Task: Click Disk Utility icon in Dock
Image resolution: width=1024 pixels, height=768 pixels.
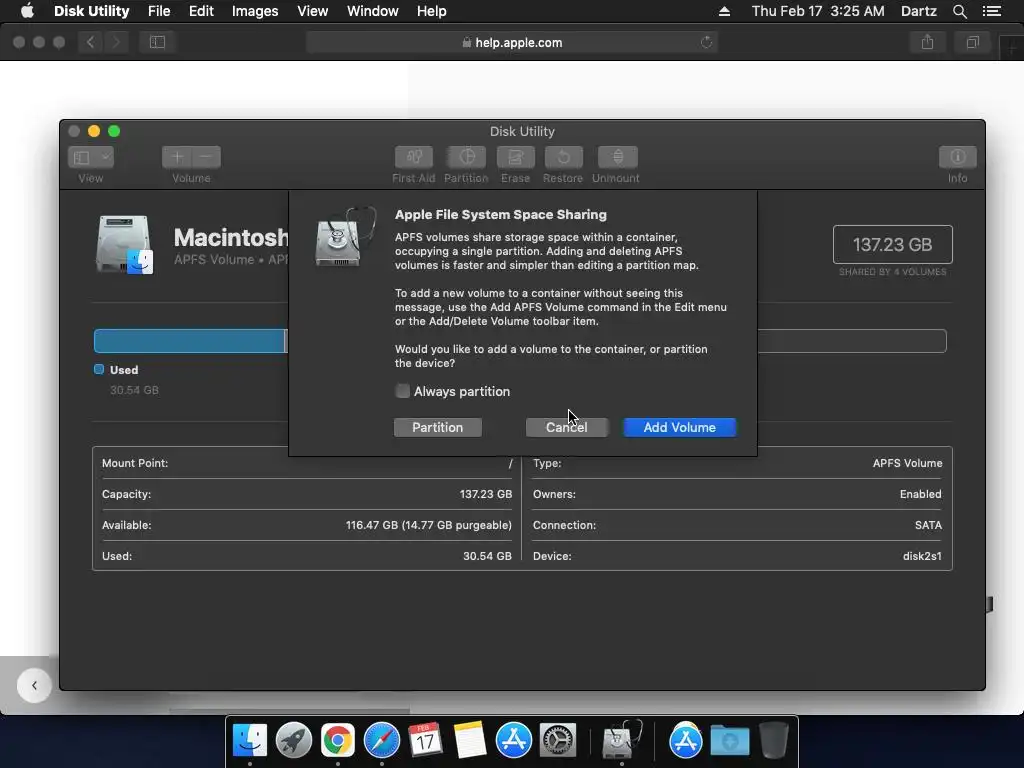Action: coord(621,739)
